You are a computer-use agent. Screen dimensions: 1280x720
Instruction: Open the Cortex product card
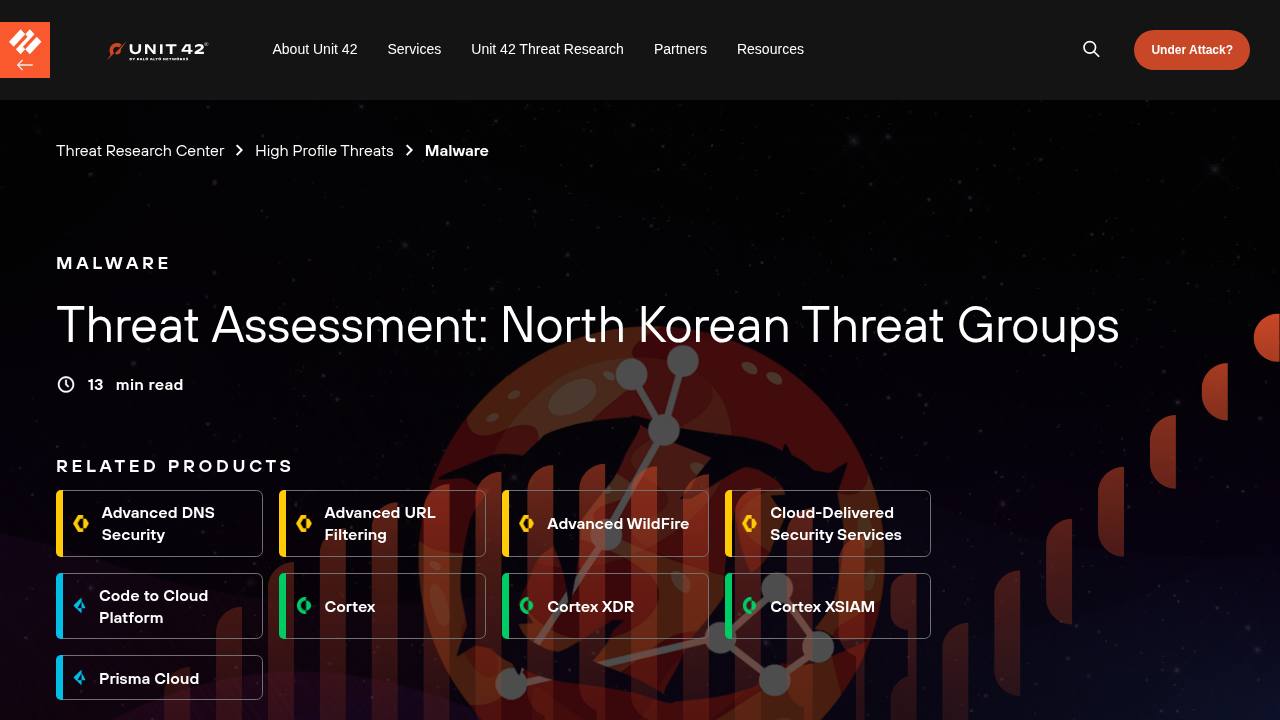pyautogui.click(x=382, y=606)
